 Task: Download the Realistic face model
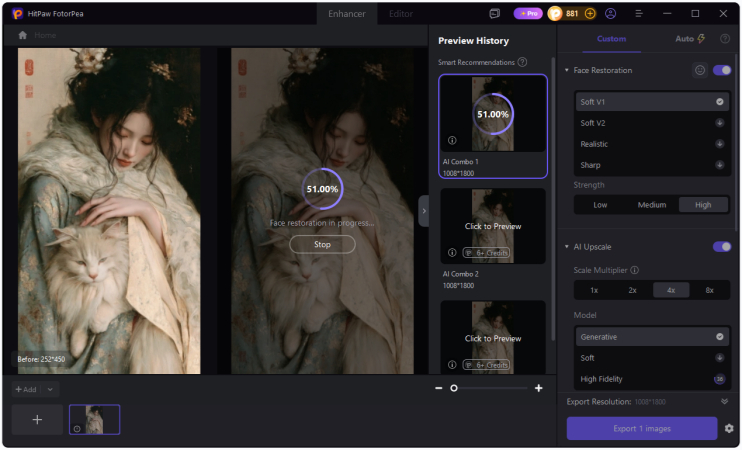[x=719, y=144]
